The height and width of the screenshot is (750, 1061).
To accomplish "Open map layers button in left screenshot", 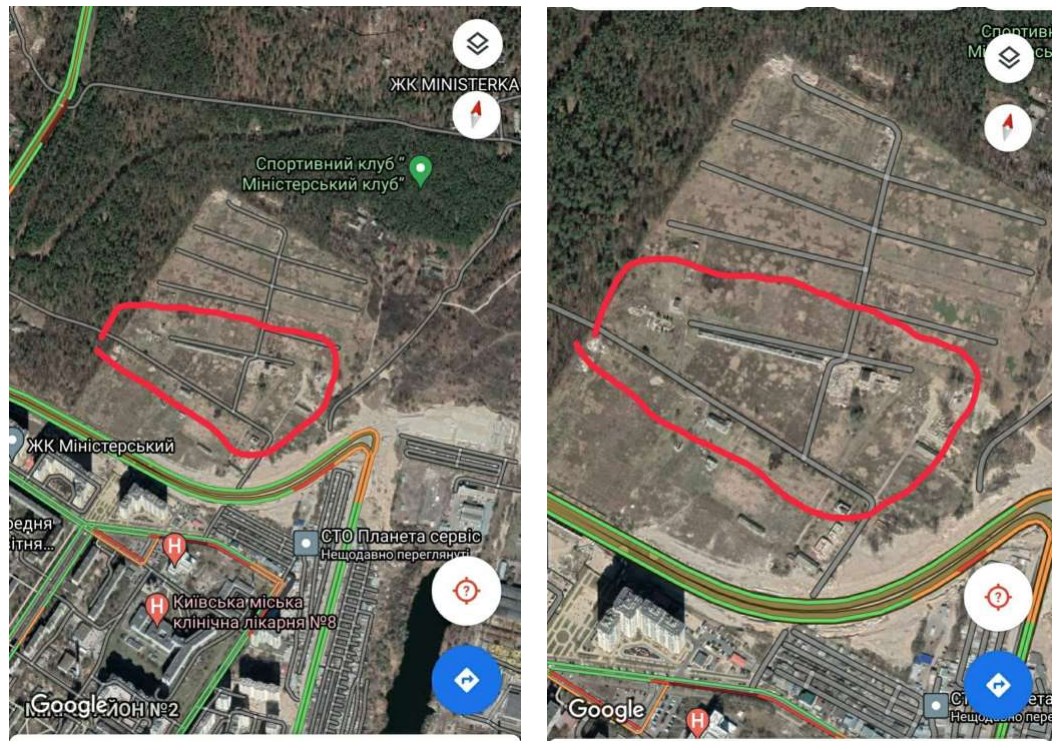I will pyautogui.click(x=478, y=45).
